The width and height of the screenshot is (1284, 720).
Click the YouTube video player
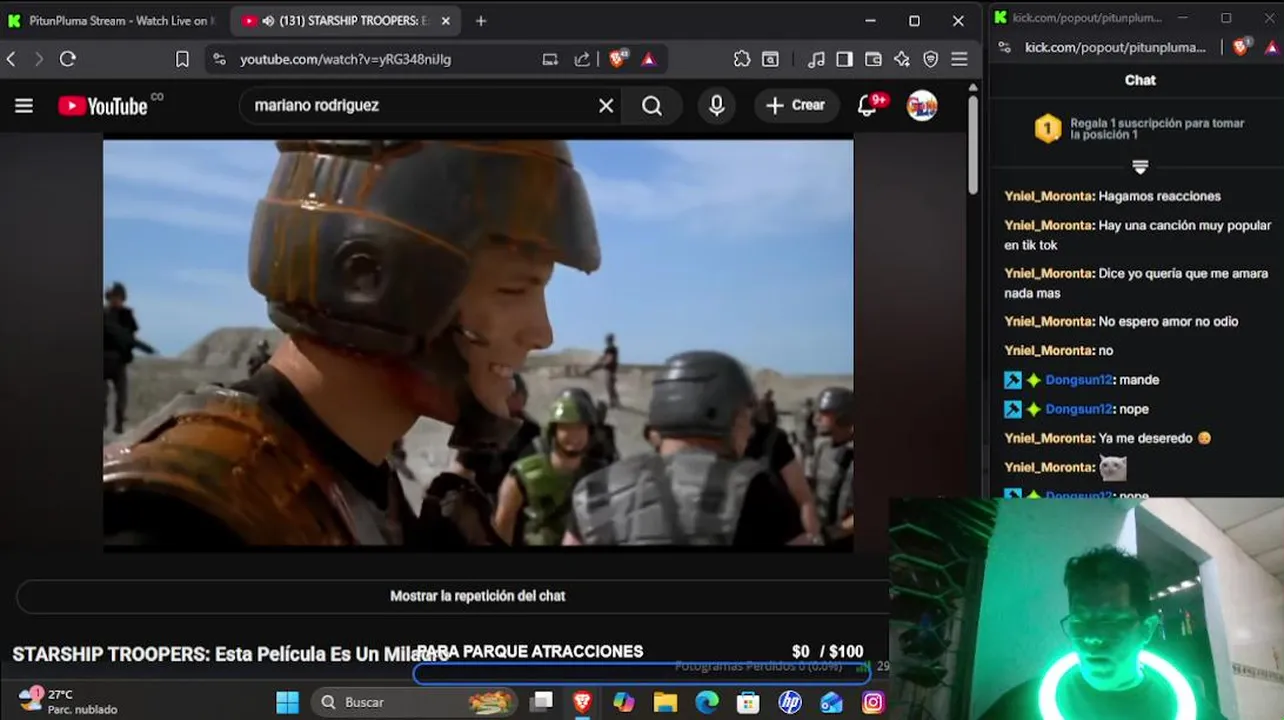click(478, 345)
